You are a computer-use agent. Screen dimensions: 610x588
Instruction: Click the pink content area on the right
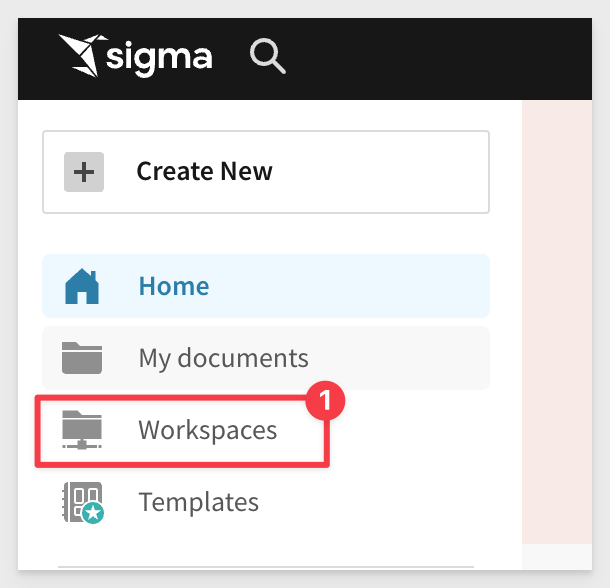click(565, 320)
